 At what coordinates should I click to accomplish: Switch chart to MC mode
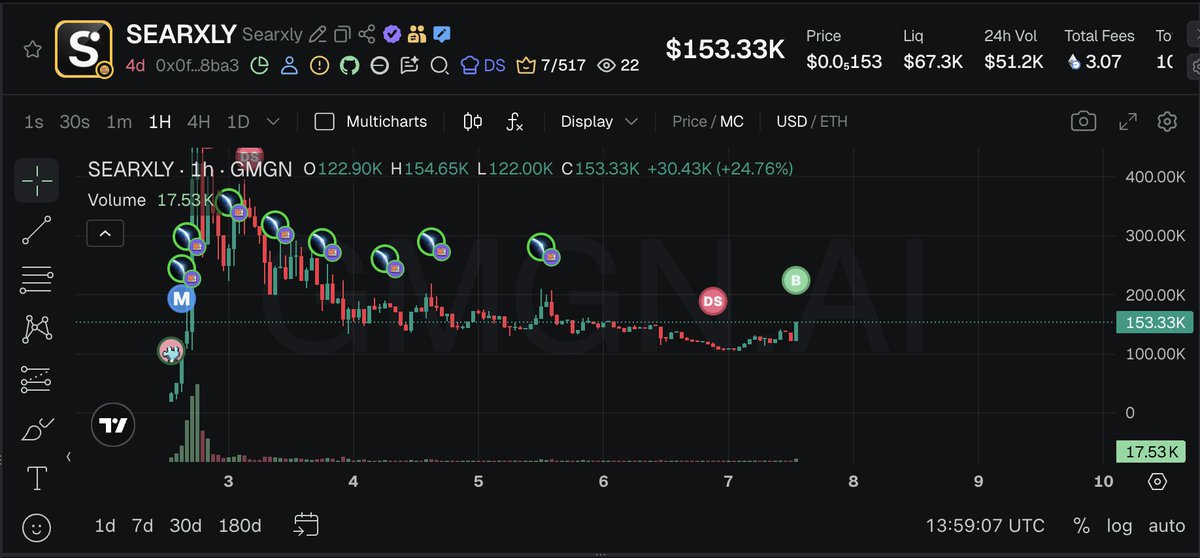pos(732,122)
